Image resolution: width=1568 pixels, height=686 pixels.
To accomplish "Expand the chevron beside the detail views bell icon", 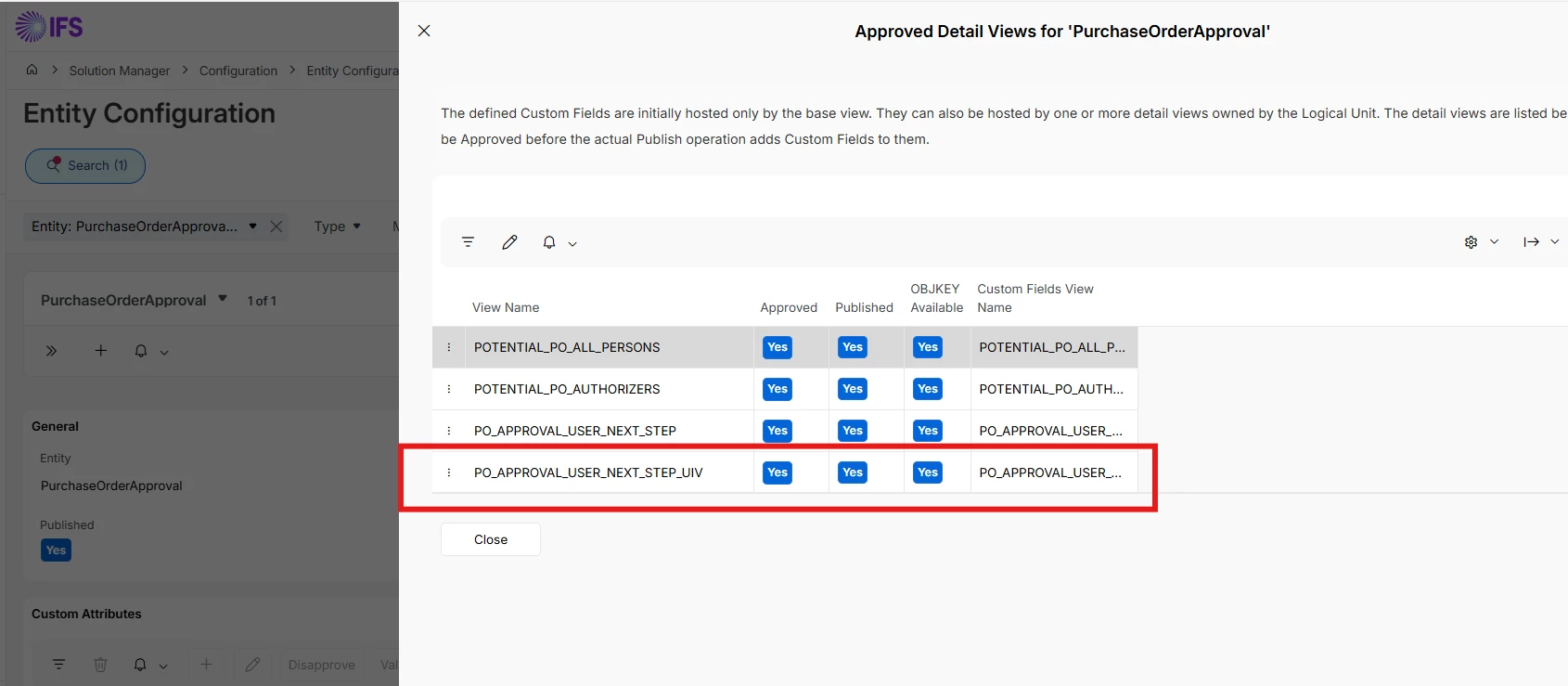I will click(x=572, y=243).
